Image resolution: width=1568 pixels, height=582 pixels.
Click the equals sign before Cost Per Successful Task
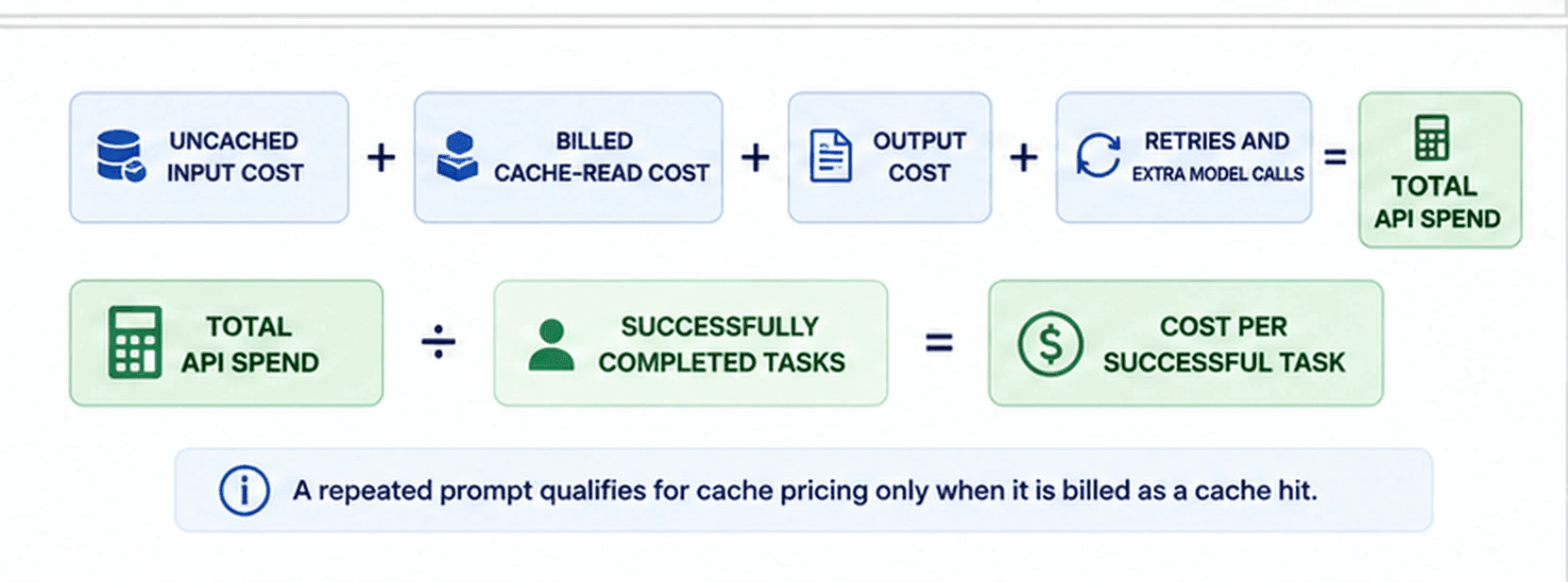939,342
